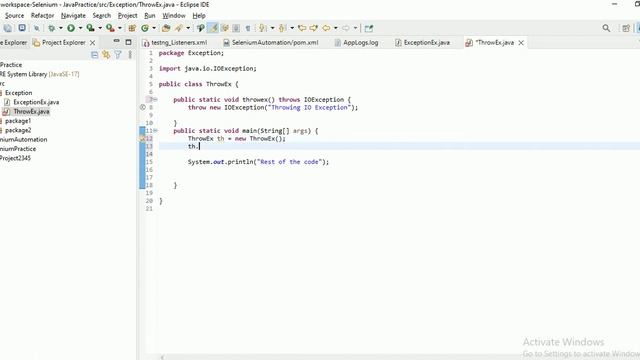Maximize the Project Explorer panel
The height and width of the screenshot is (360, 640).
point(128,42)
